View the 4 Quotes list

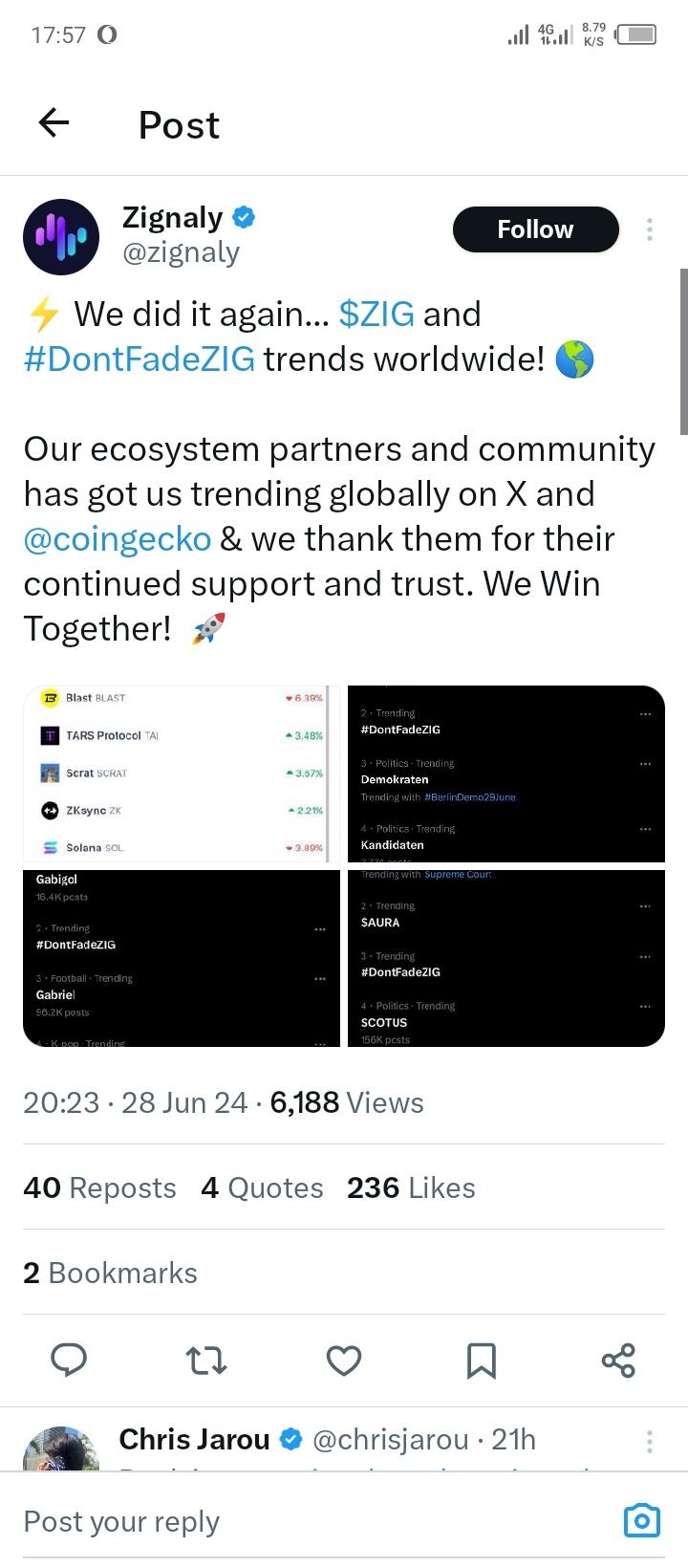point(262,1187)
